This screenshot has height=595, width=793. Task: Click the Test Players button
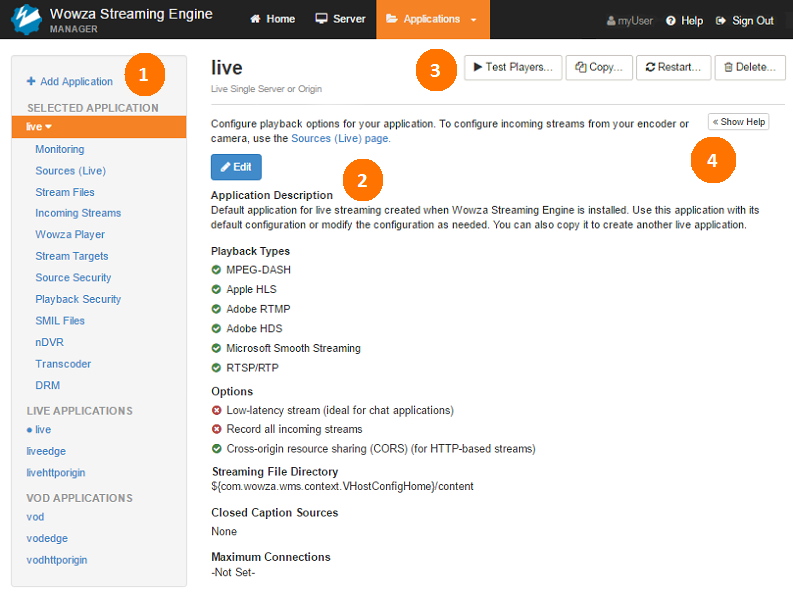(x=513, y=67)
